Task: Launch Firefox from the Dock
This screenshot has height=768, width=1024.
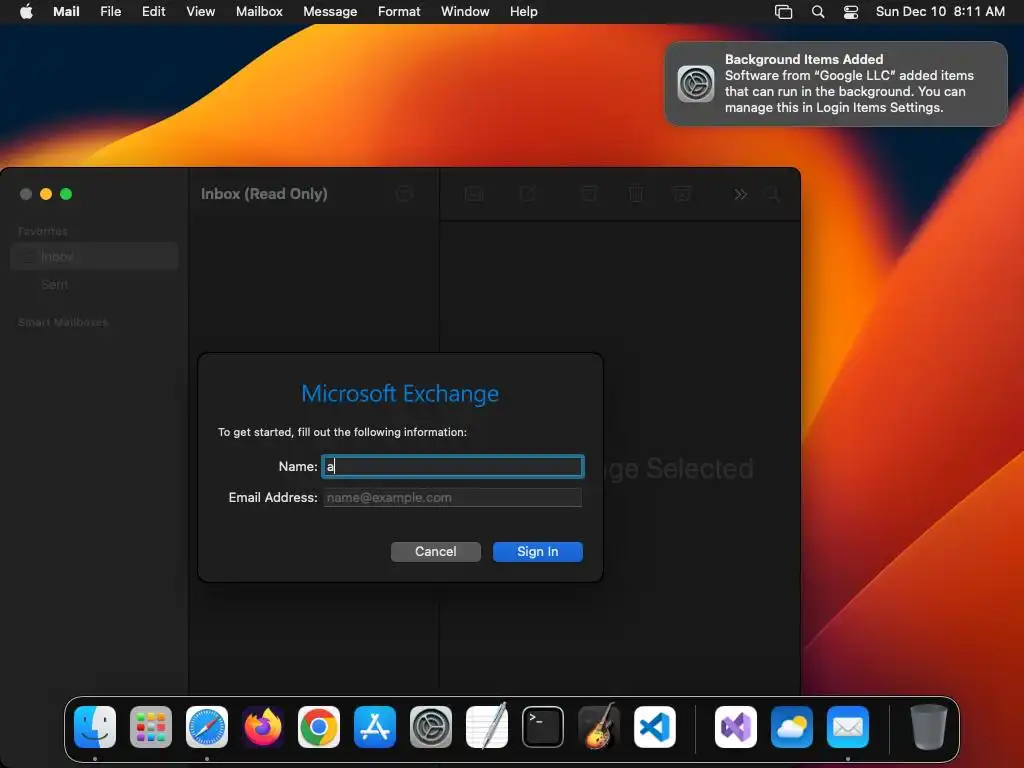Action: click(x=263, y=727)
